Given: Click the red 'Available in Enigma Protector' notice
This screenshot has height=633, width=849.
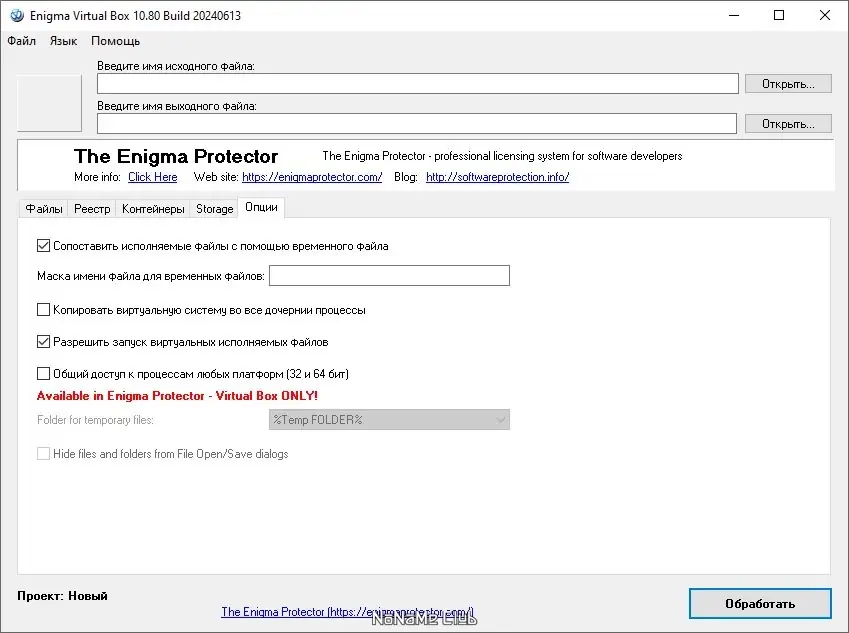Looking at the screenshot, I should click(x=177, y=396).
